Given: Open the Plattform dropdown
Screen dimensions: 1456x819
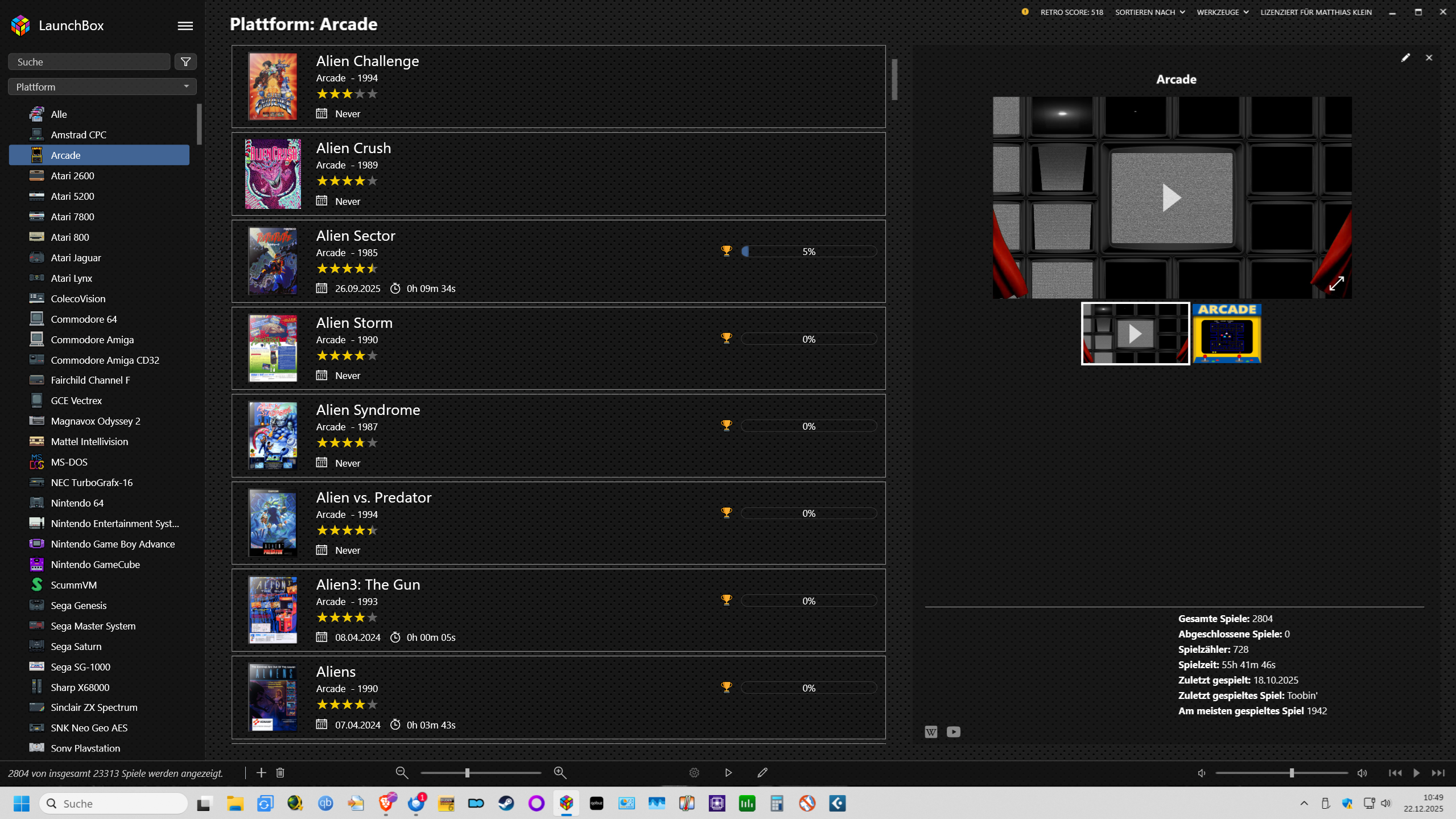Looking at the screenshot, I should pos(102,87).
